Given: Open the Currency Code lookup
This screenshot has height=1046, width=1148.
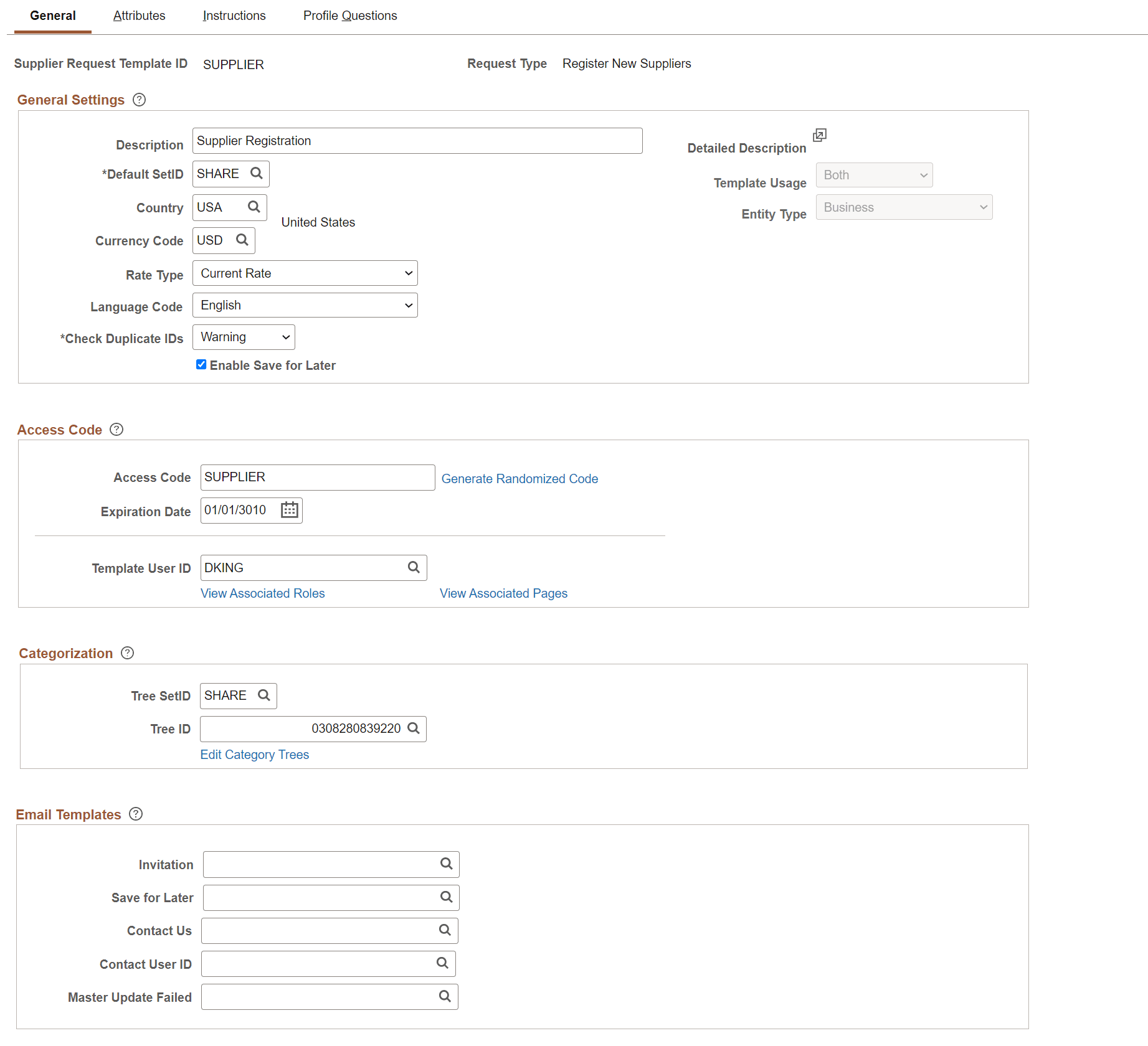Looking at the screenshot, I should [242, 240].
